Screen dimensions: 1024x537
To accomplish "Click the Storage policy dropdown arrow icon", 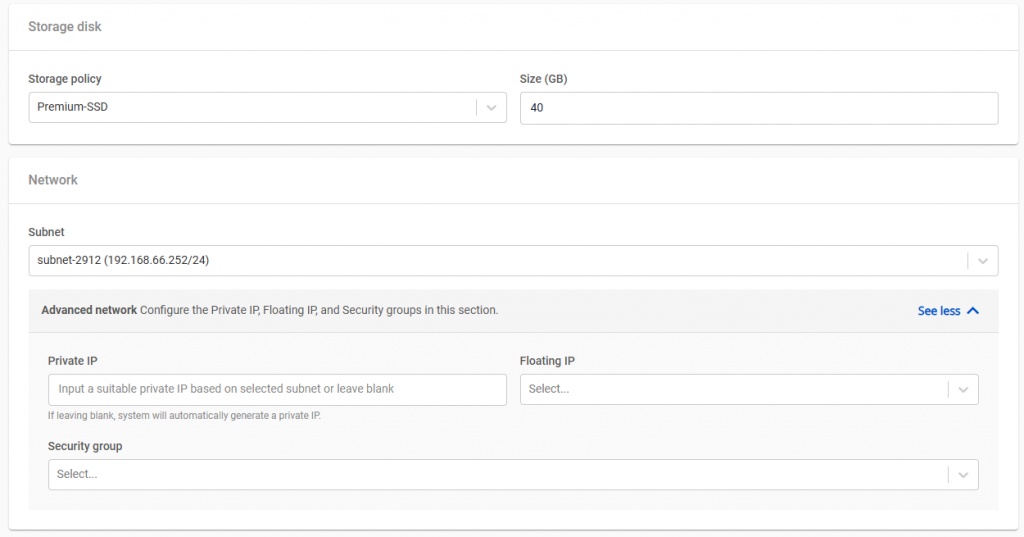I will (x=491, y=107).
